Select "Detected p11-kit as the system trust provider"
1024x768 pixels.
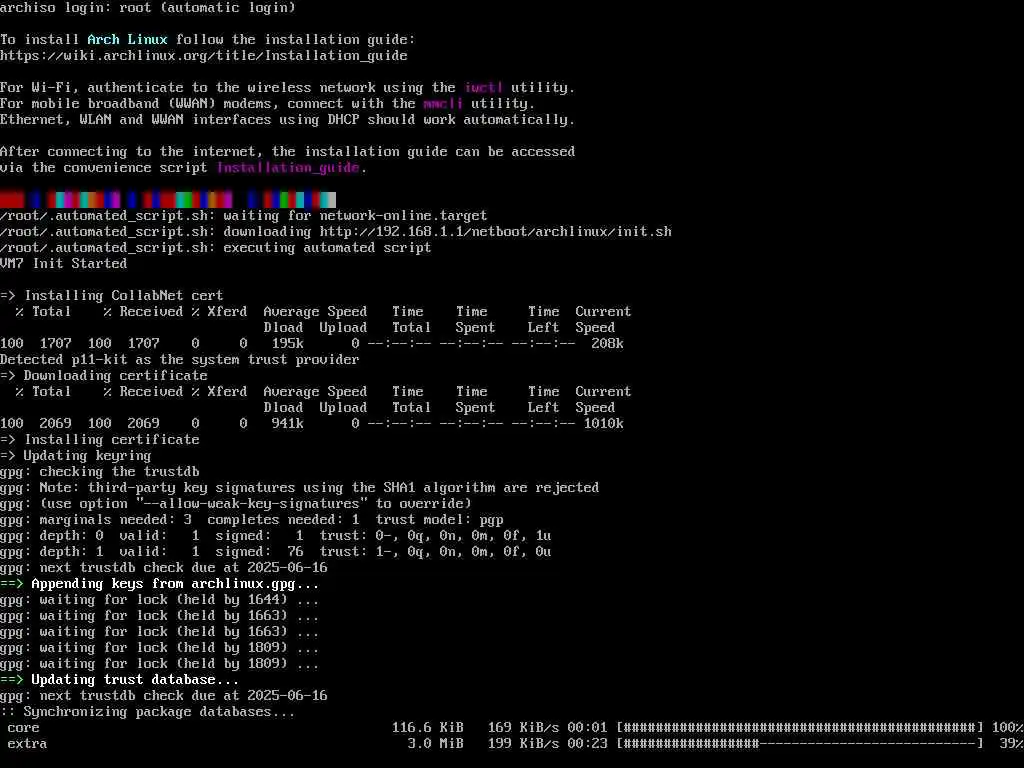[x=180, y=360]
